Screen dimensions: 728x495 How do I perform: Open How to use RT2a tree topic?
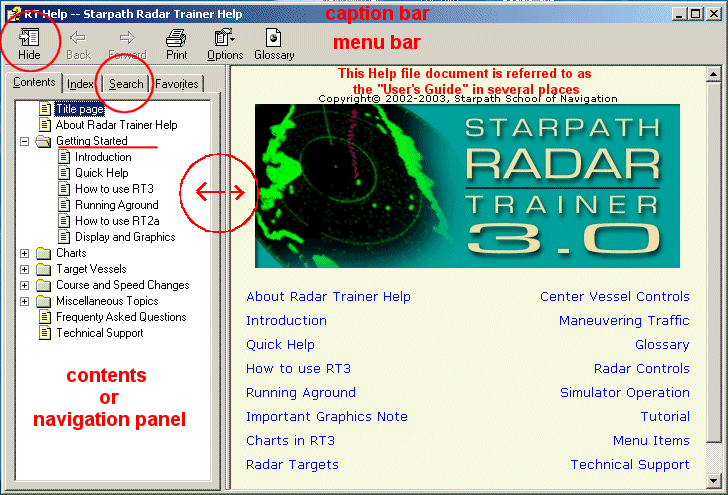tap(117, 221)
